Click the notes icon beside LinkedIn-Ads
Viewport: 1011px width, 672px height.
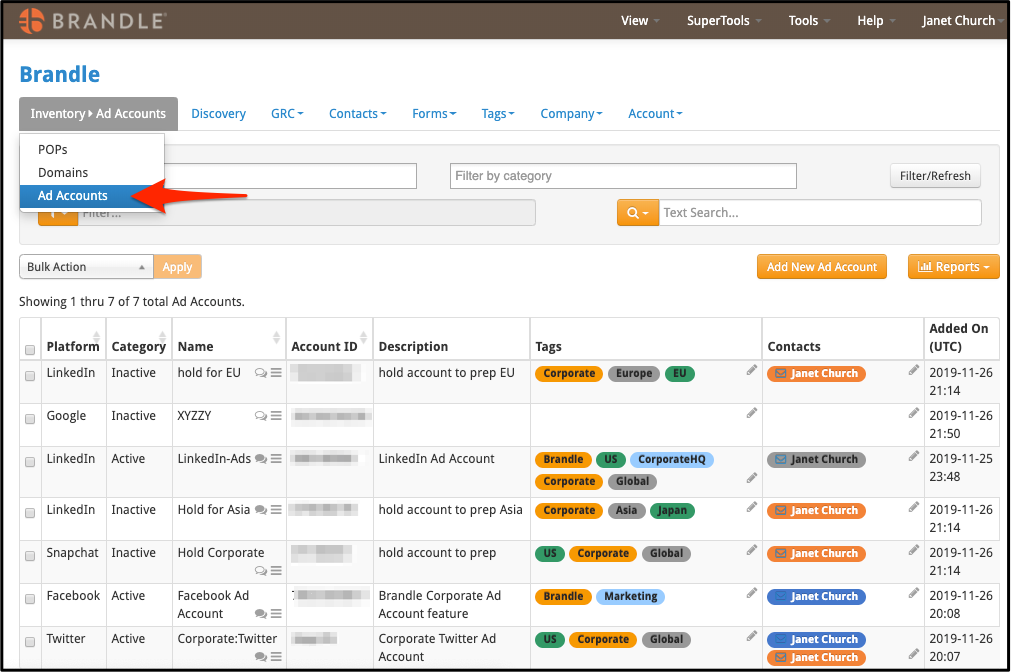click(277, 457)
